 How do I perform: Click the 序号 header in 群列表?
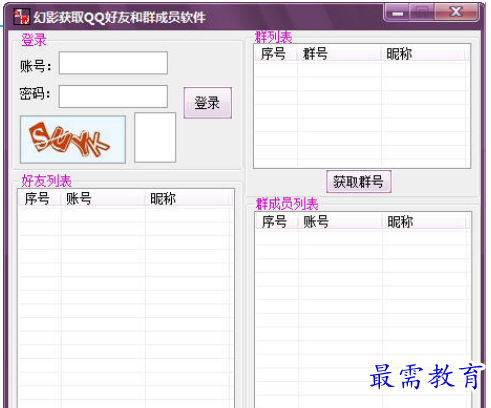click(x=276, y=54)
